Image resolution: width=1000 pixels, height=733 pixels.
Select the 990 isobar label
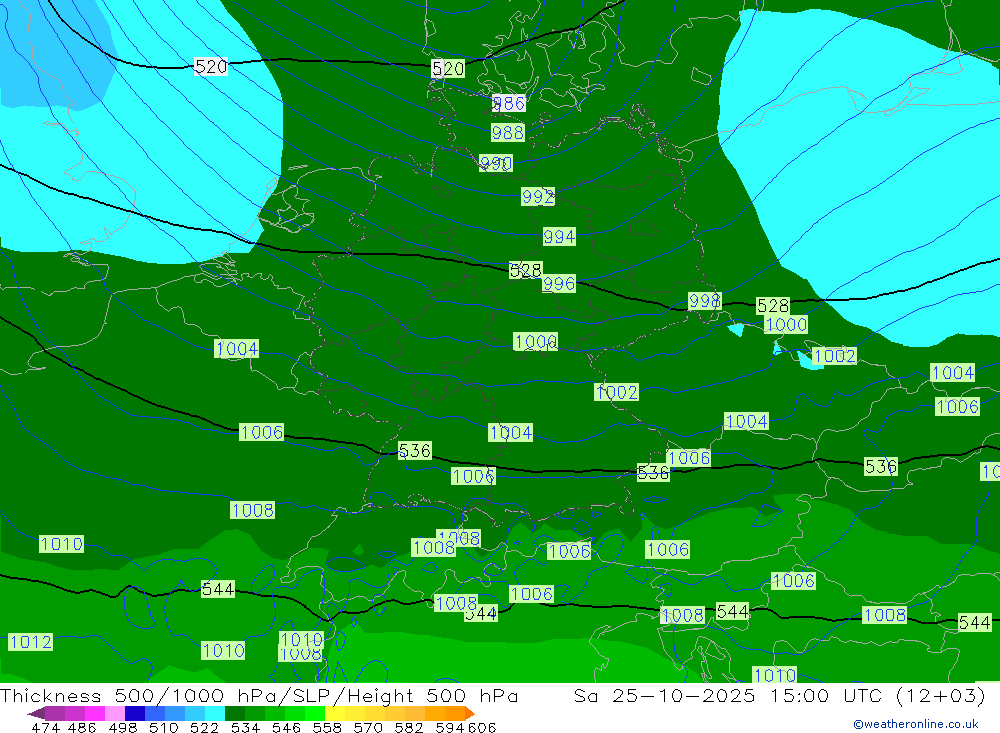[x=496, y=163]
